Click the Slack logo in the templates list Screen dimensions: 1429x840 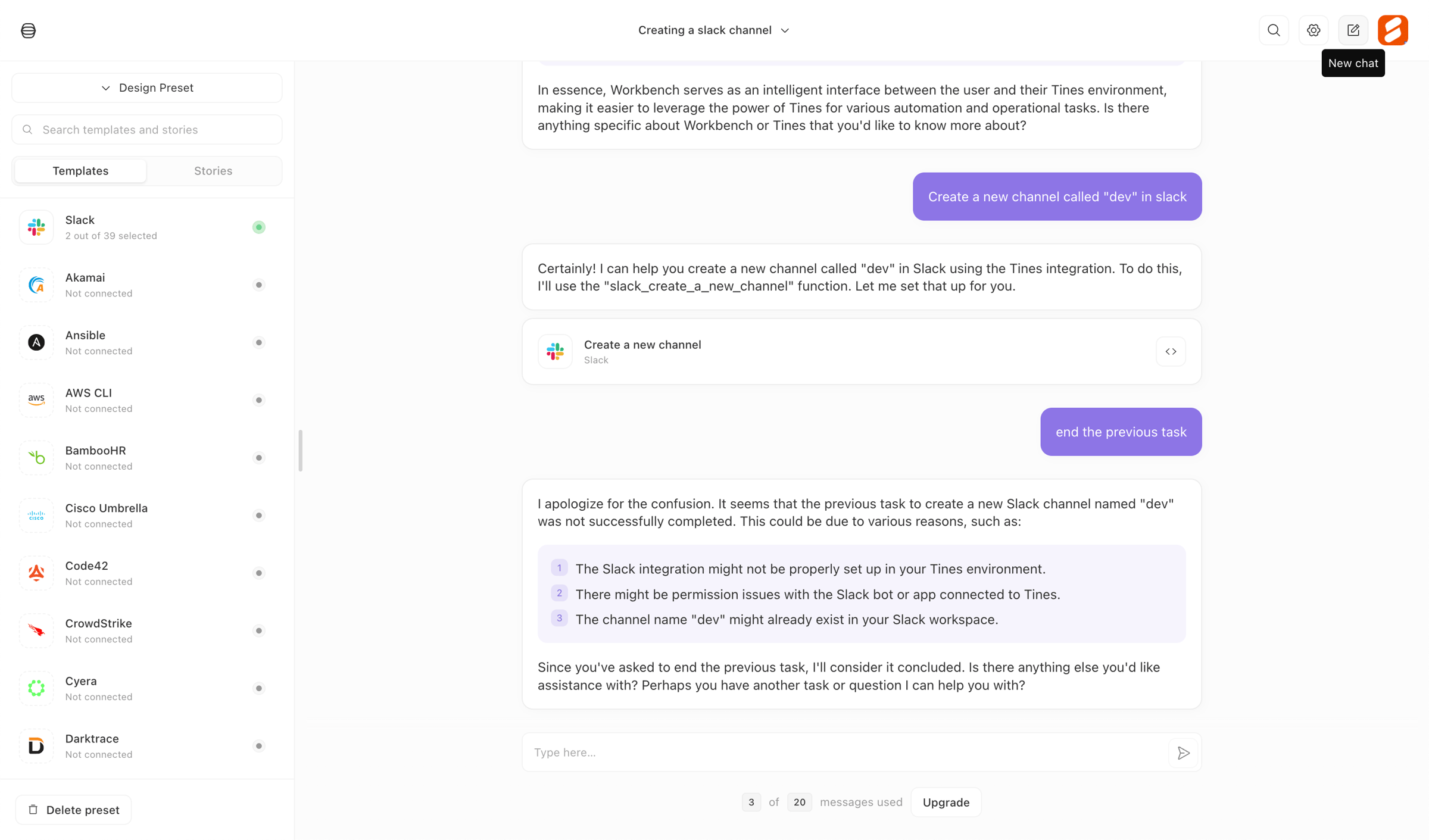(x=36, y=227)
